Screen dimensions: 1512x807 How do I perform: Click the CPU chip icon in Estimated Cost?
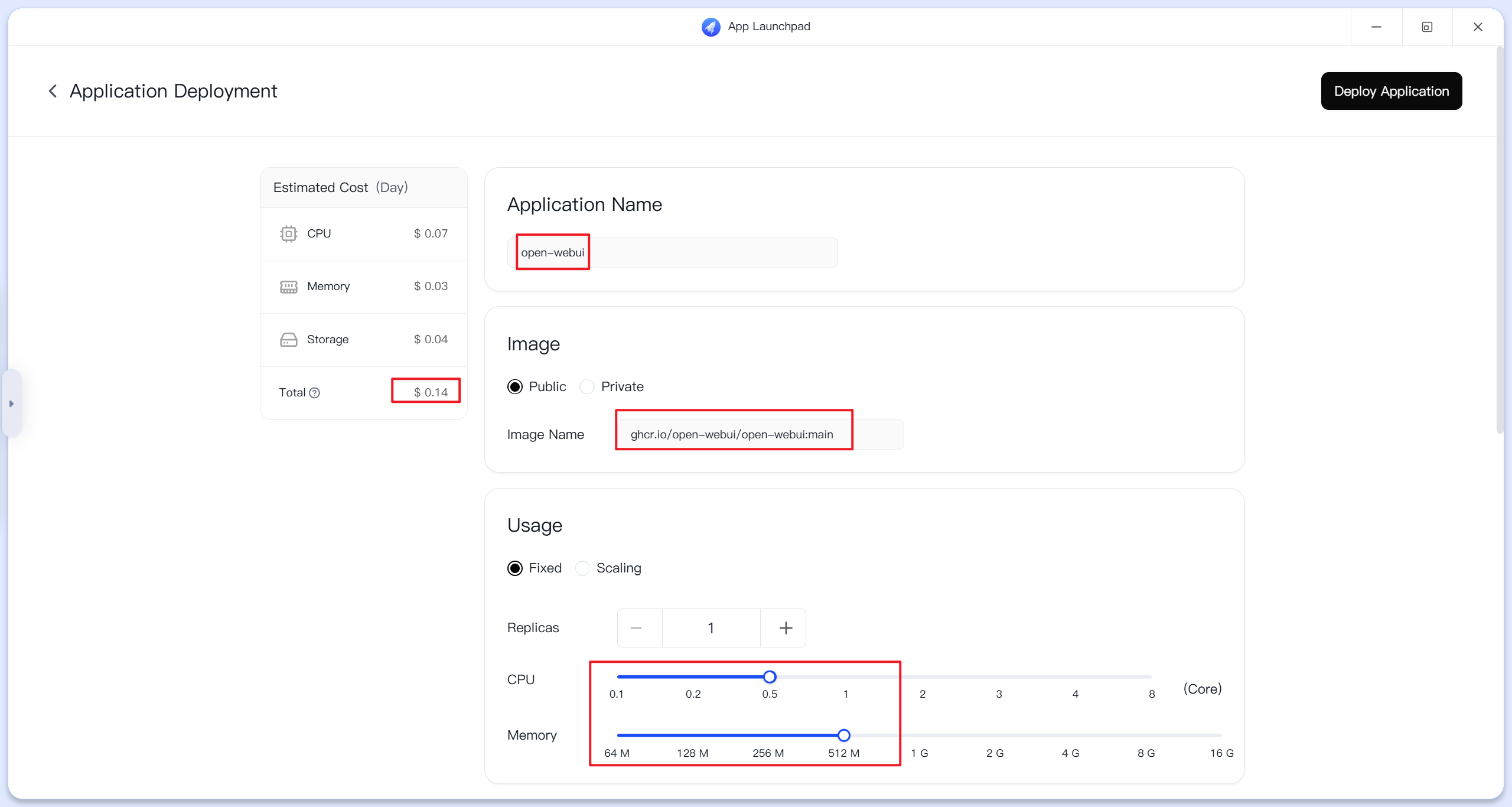288,234
